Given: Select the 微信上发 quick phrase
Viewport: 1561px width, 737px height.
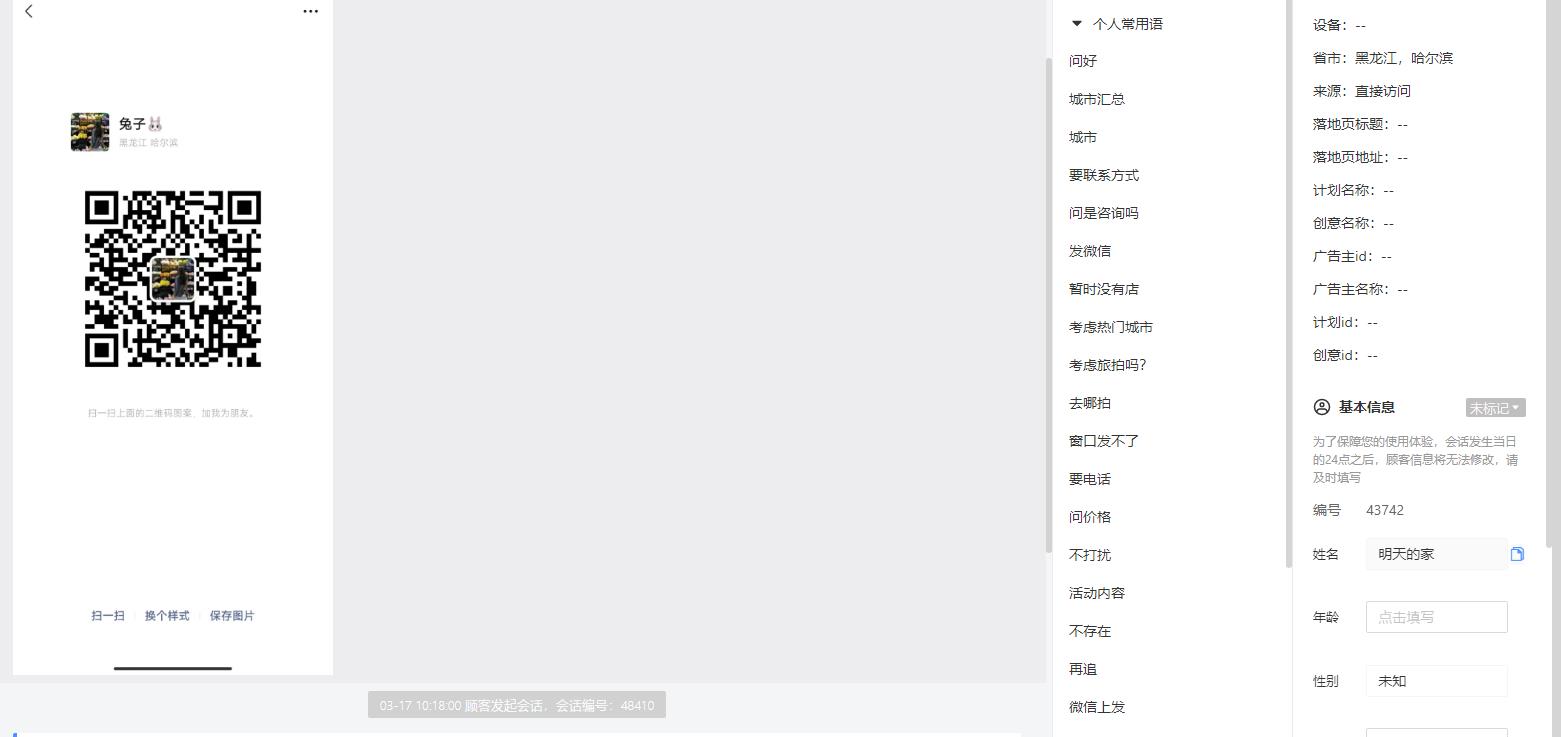Looking at the screenshot, I should [x=1097, y=707].
